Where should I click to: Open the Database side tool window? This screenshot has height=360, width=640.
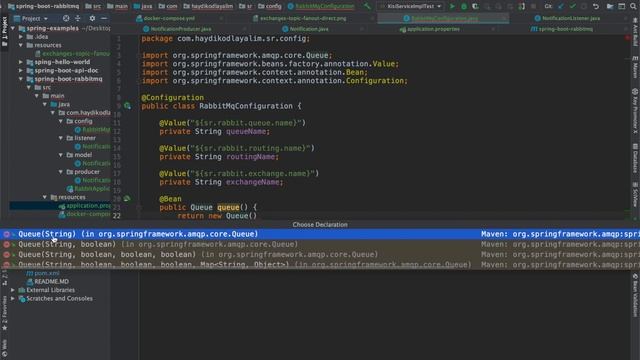(x=635, y=158)
